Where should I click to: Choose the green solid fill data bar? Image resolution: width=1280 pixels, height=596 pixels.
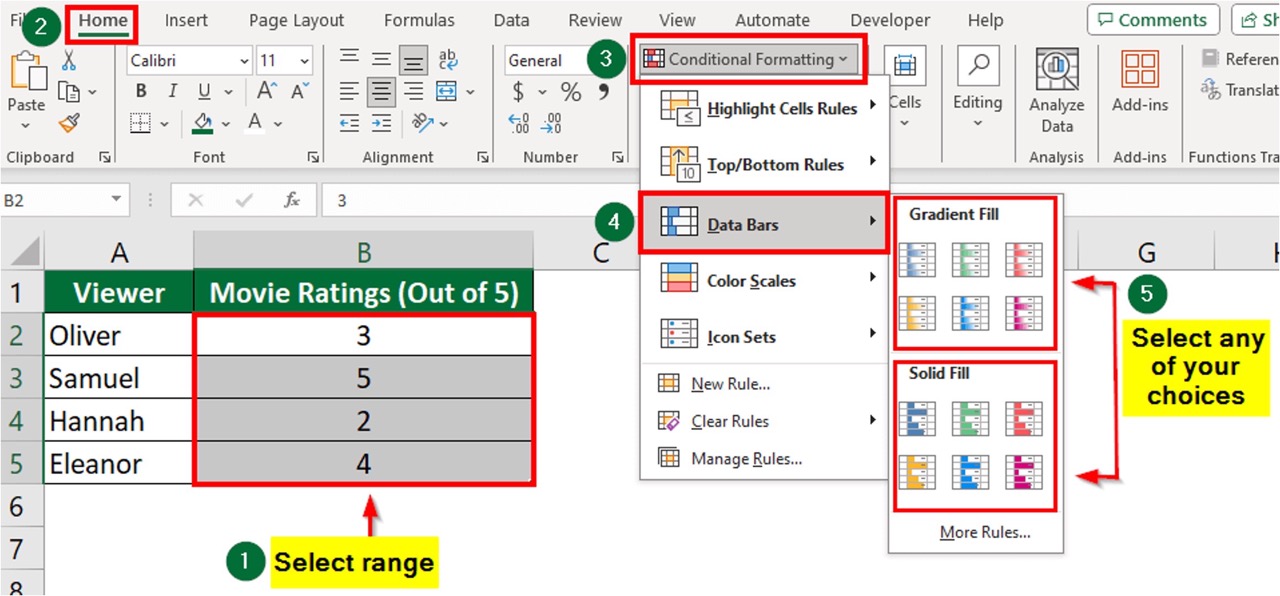pos(970,418)
